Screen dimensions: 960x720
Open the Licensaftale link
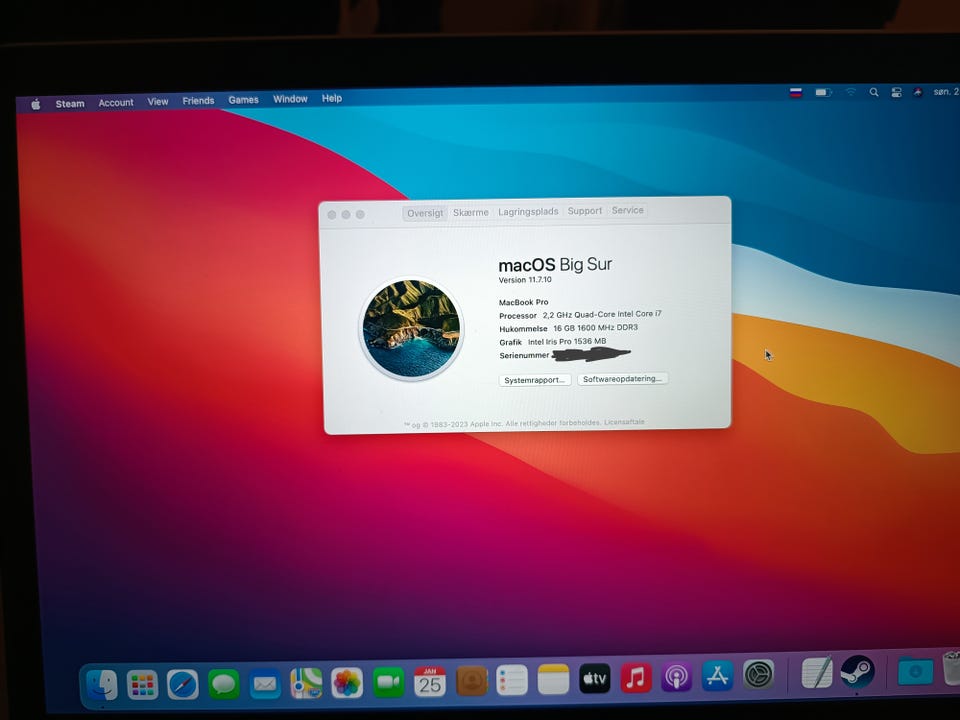click(x=624, y=422)
